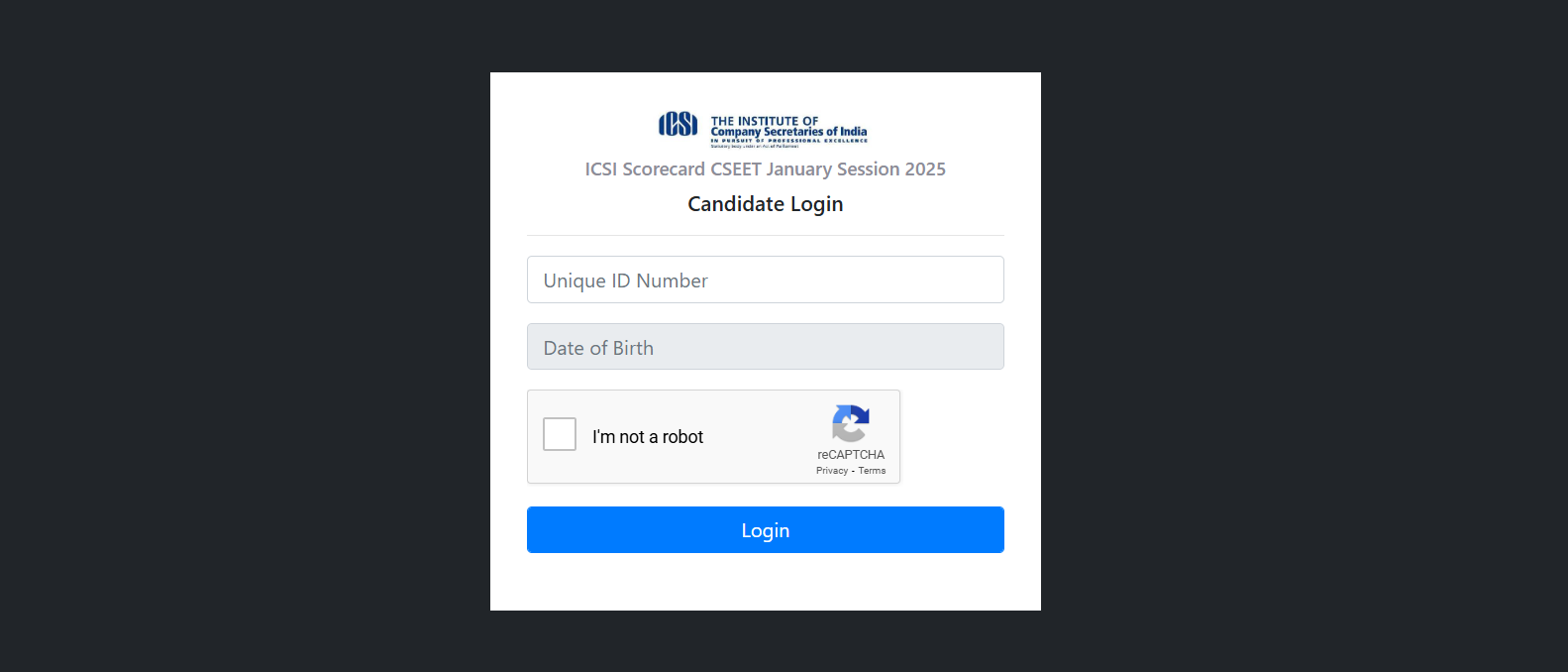Click the reCAPTCHA arrows logo

coord(851,423)
